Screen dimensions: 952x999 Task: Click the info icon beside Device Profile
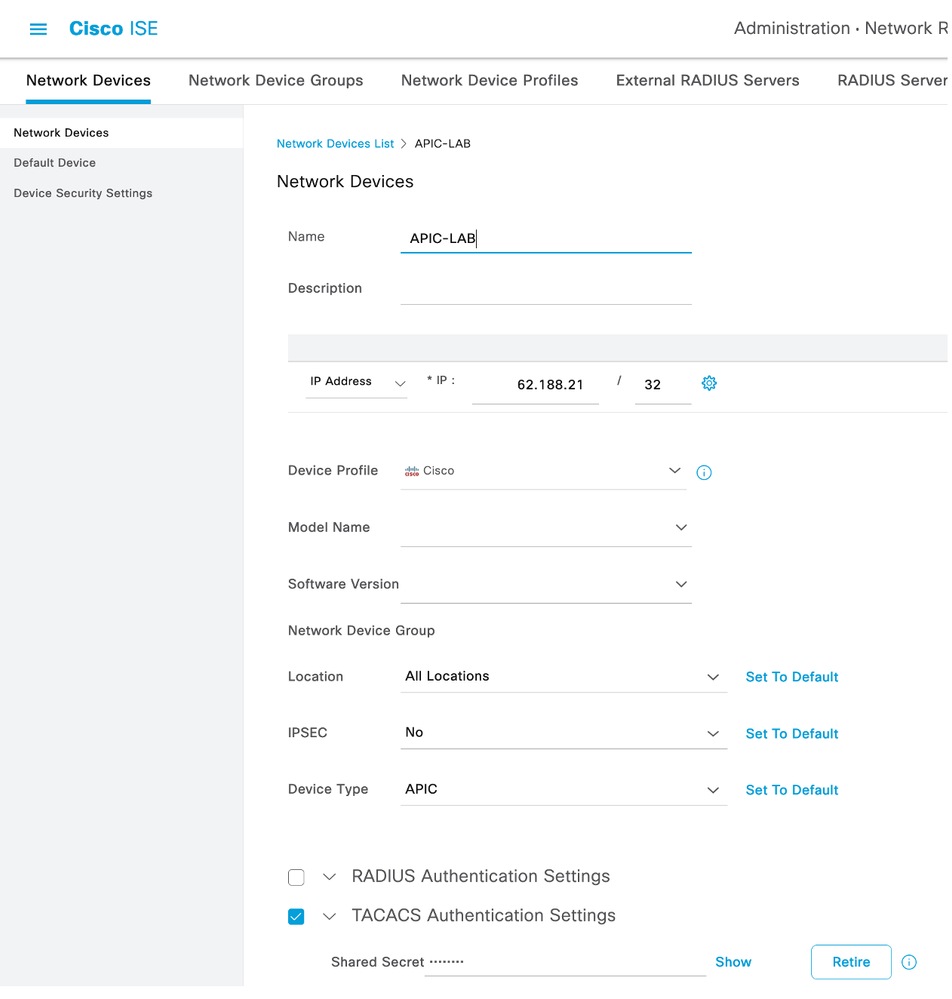pyautogui.click(x=703, y=472)
